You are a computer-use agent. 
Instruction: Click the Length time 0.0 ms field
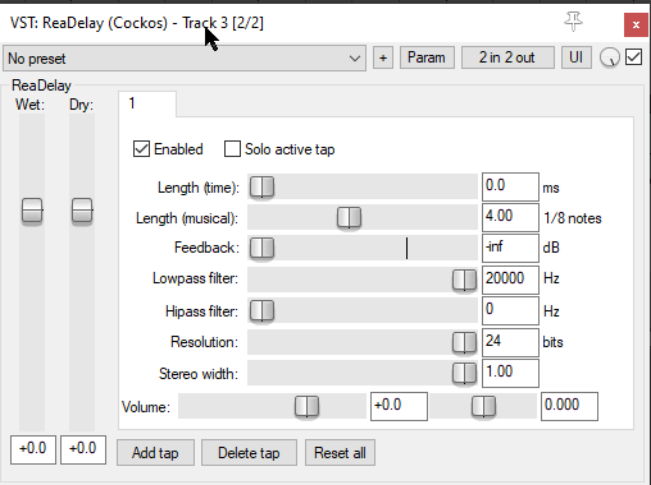point(510,187)
